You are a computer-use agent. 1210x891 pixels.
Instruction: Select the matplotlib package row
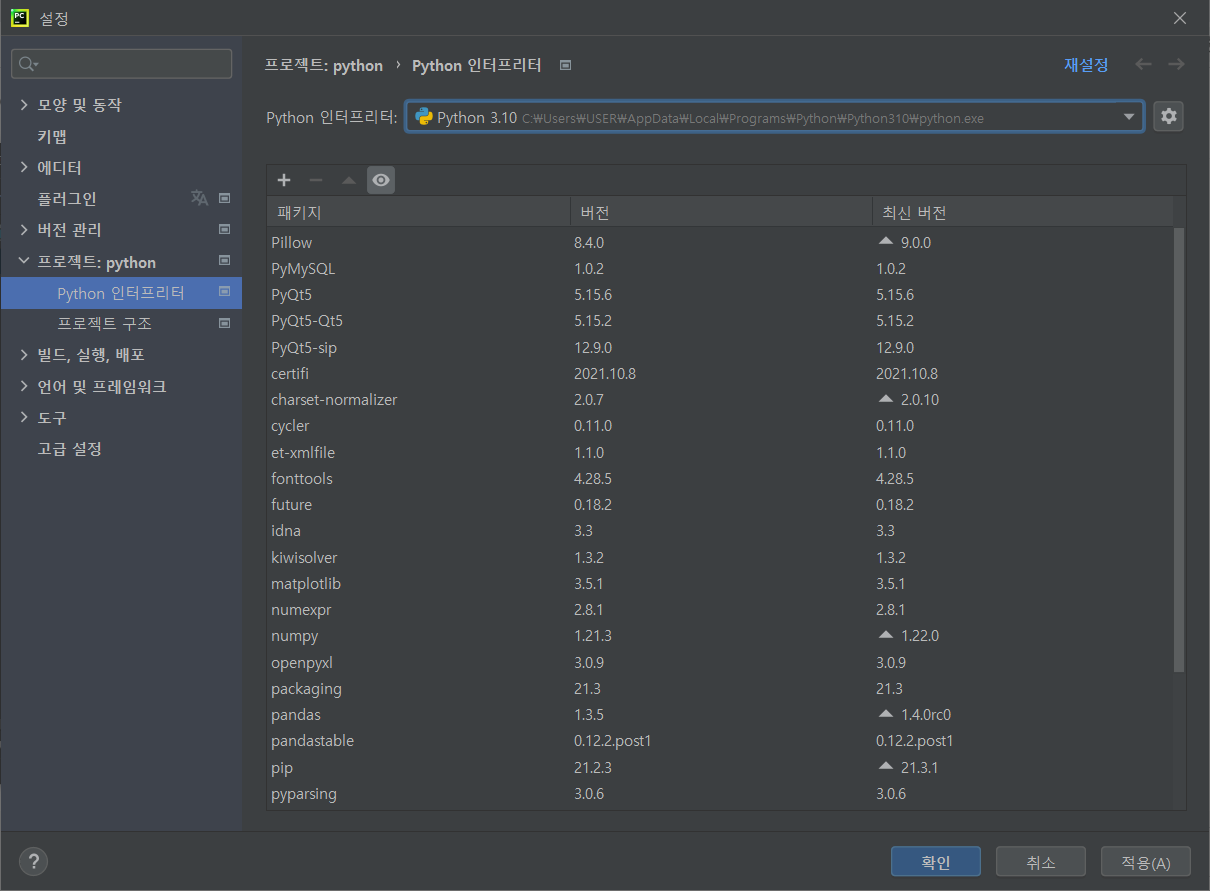(x=720, y=583)
